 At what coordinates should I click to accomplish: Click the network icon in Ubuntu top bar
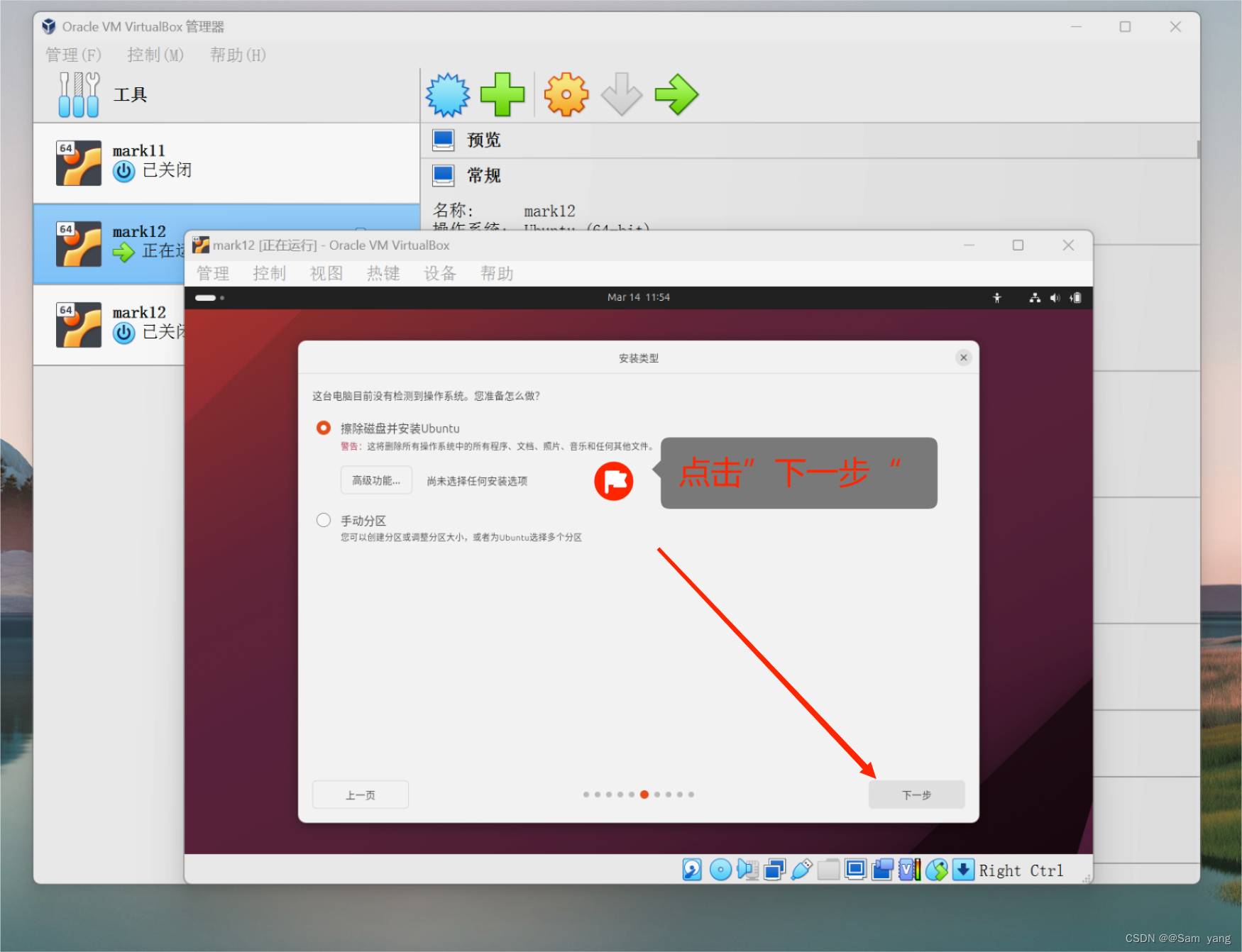[1035, 298]
